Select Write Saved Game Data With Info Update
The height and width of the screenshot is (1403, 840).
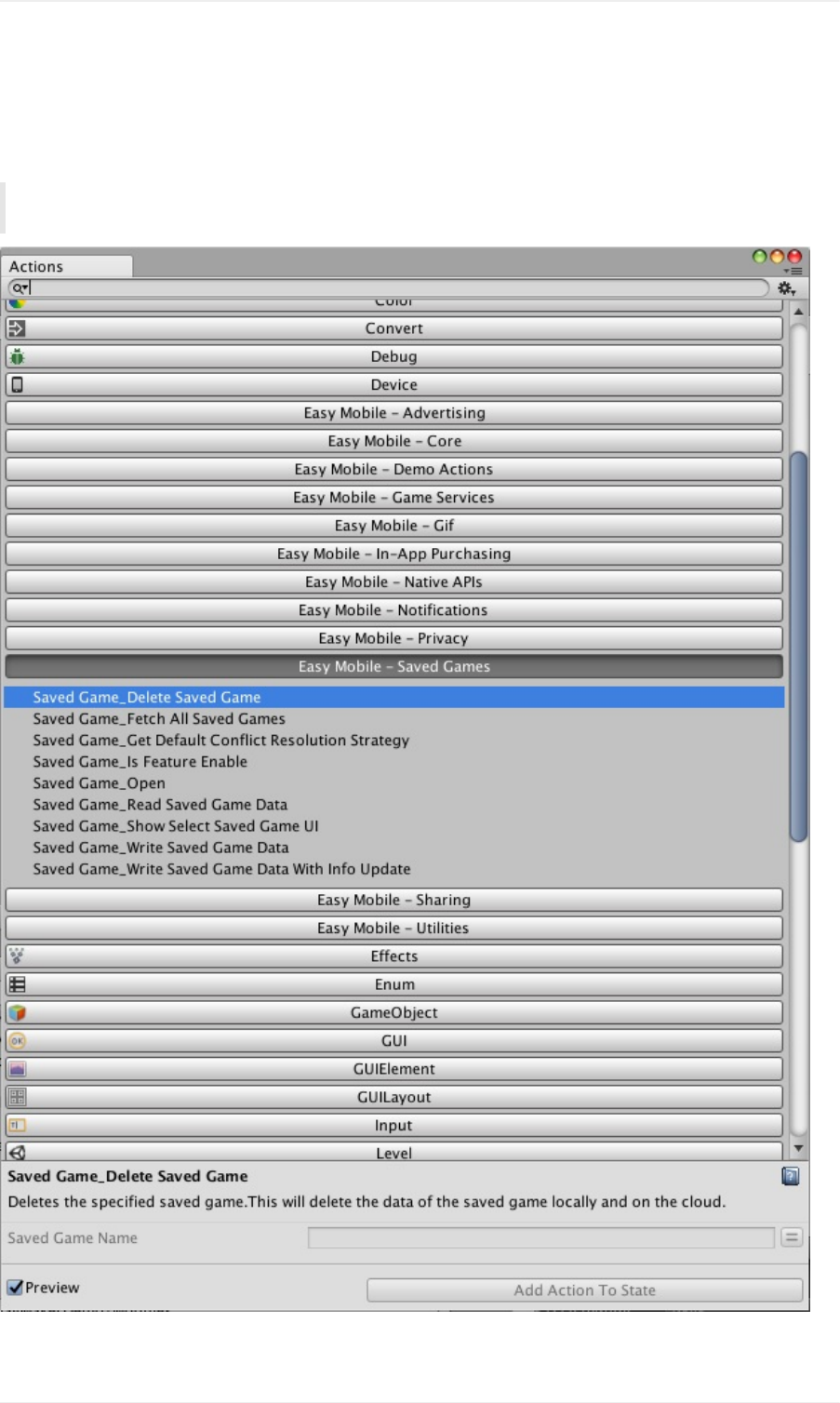pyautogui.click(x=393, y=869)
